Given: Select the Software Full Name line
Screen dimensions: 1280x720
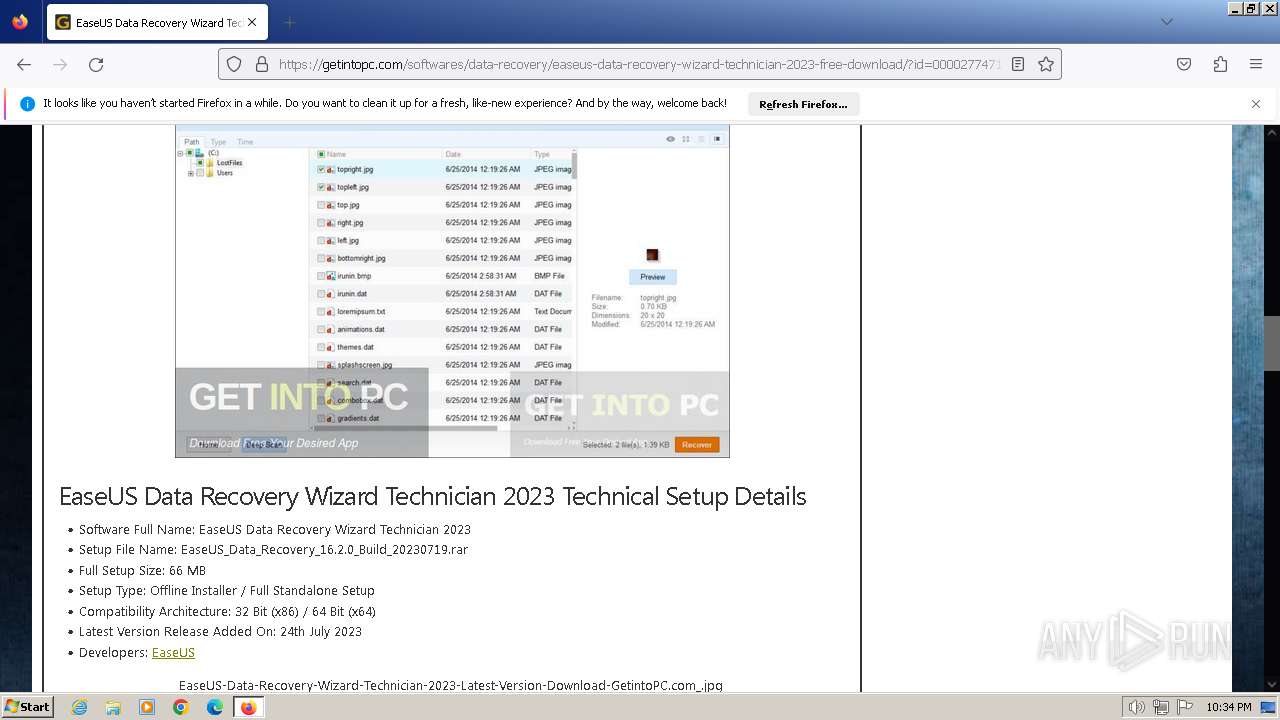Looking at the screenshot, I should [275, 529].
